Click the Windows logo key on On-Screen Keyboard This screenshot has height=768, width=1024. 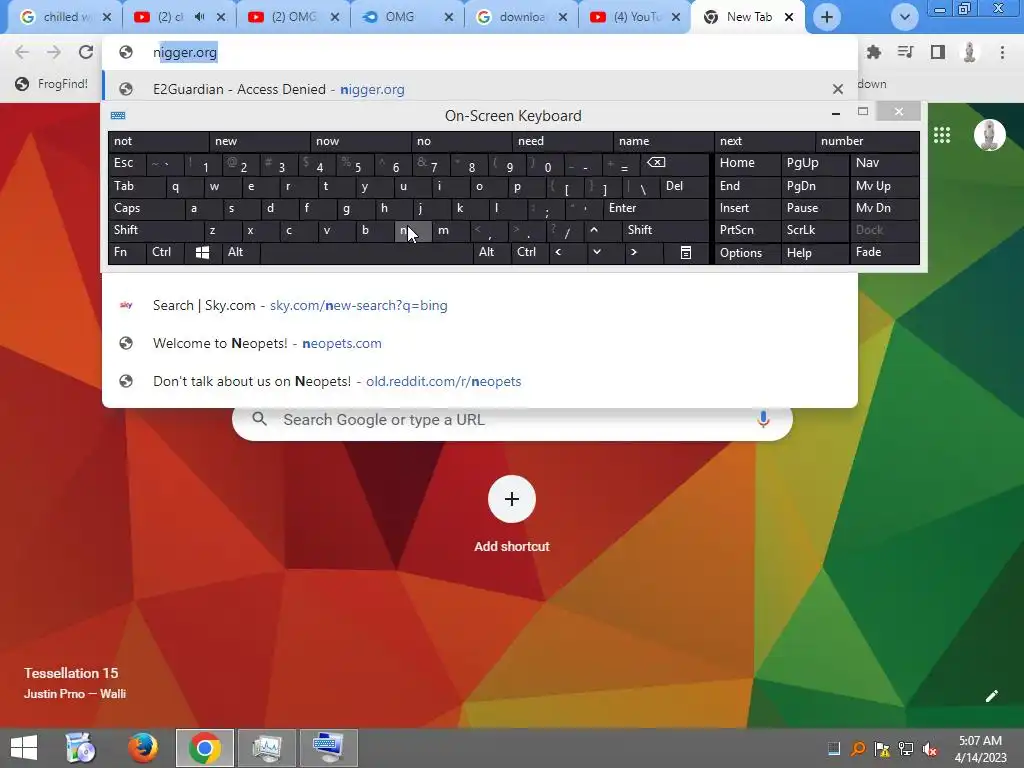click(202, 253)
